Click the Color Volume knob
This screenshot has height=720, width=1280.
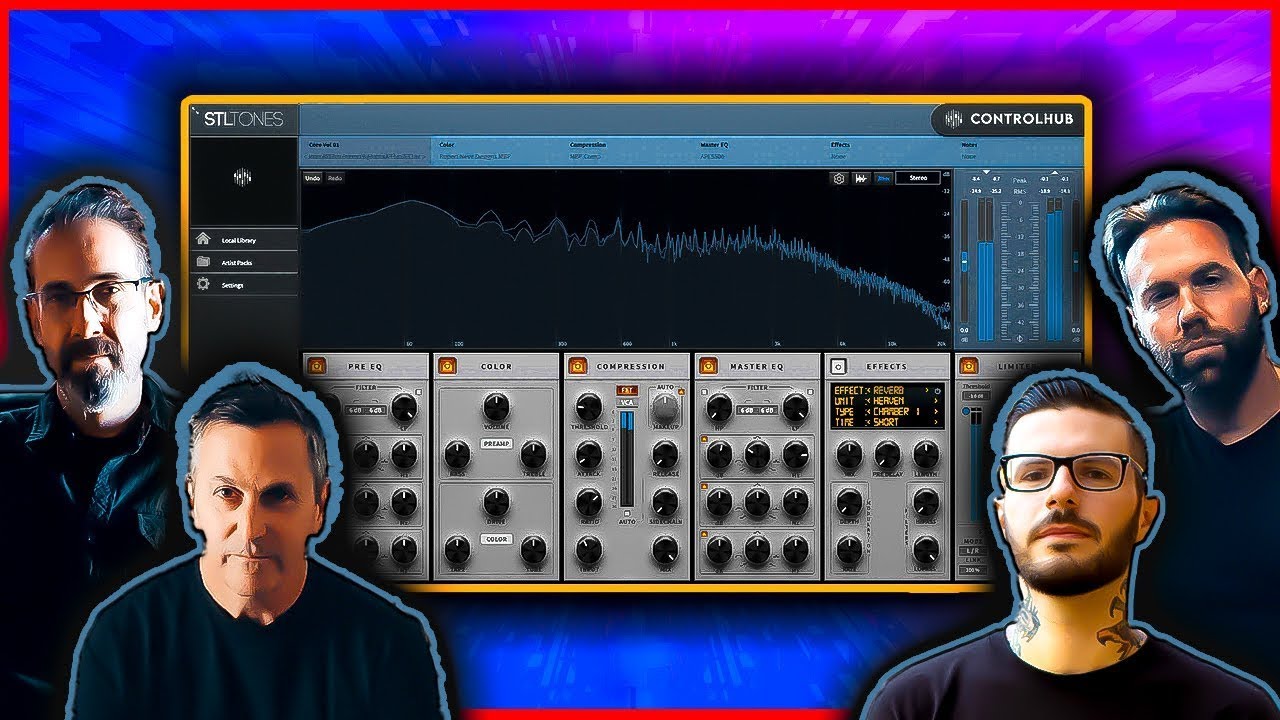point(495,406)
